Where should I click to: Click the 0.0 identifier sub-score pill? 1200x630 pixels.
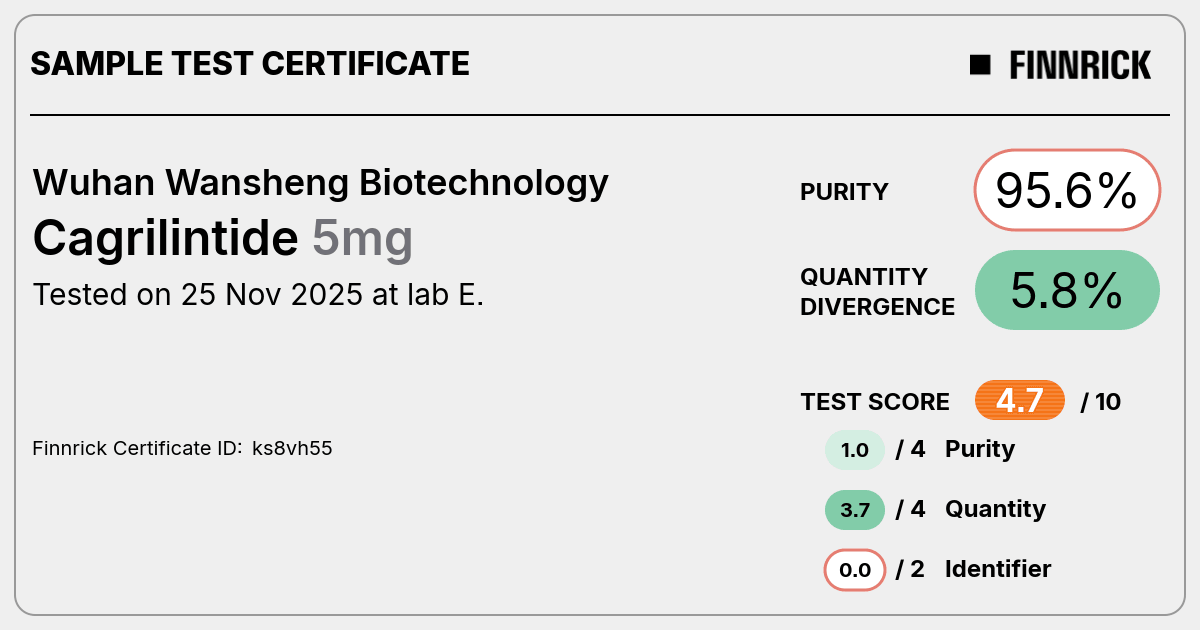tap(855, 571)
